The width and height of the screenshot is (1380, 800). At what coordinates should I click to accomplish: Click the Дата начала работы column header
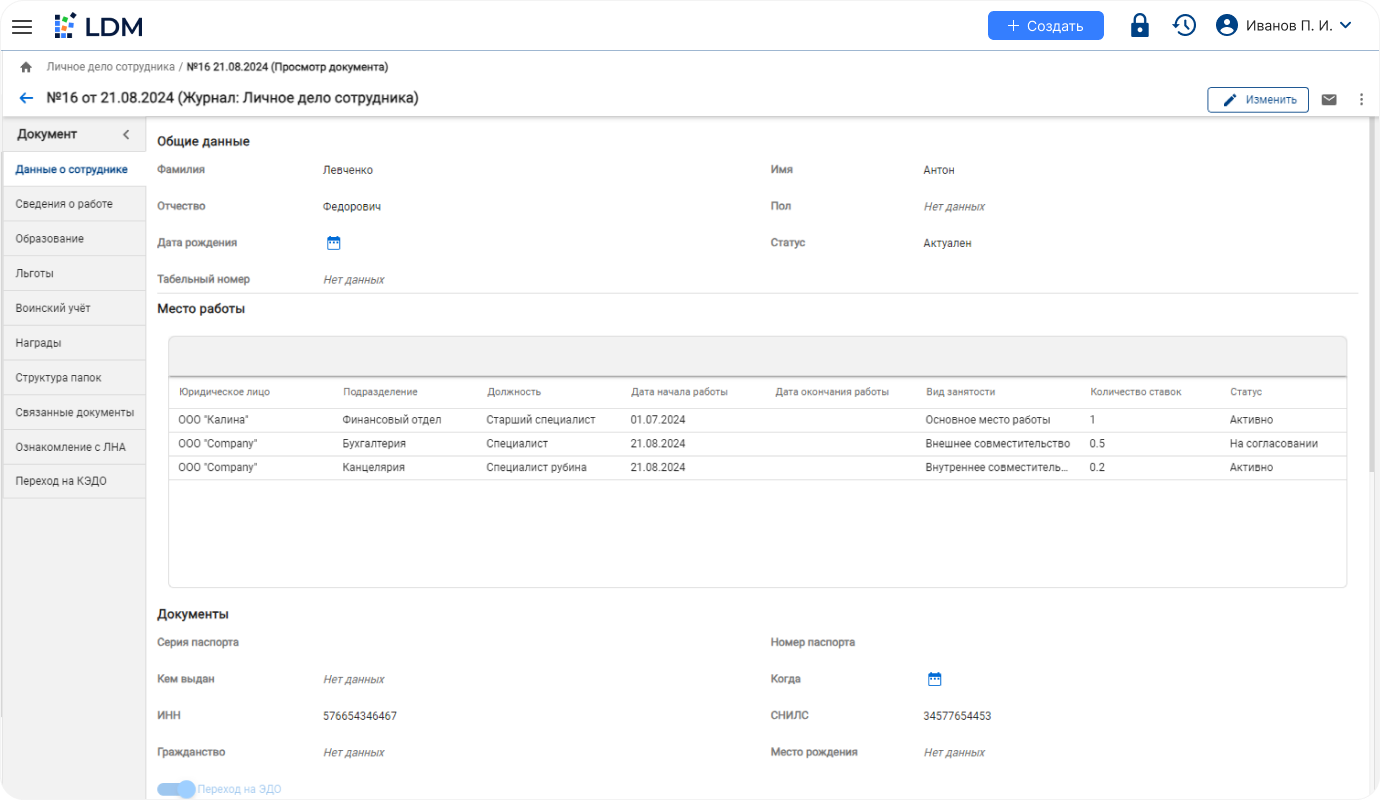tap(679, 392)
